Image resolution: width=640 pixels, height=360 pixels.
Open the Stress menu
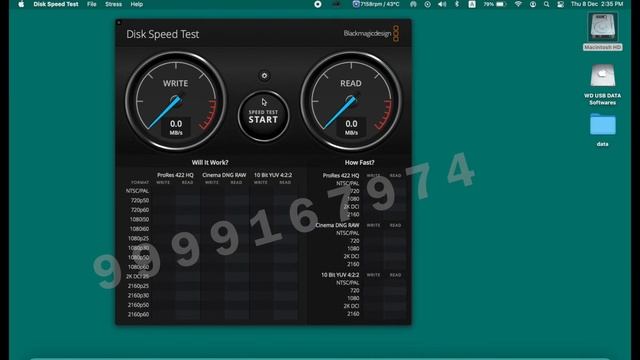[x=113, y=4]
